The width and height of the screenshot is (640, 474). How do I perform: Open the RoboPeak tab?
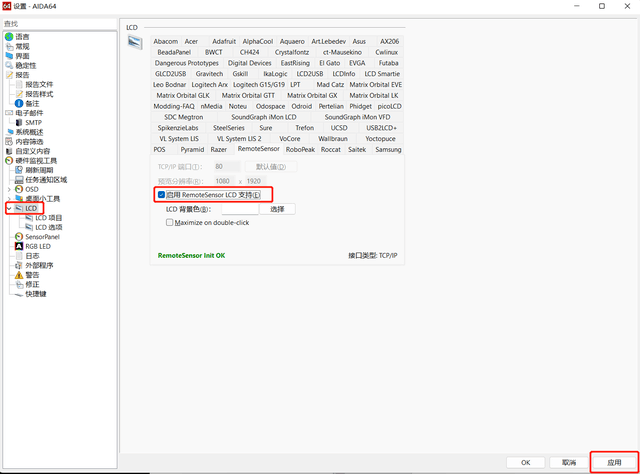tap(300, 149)
